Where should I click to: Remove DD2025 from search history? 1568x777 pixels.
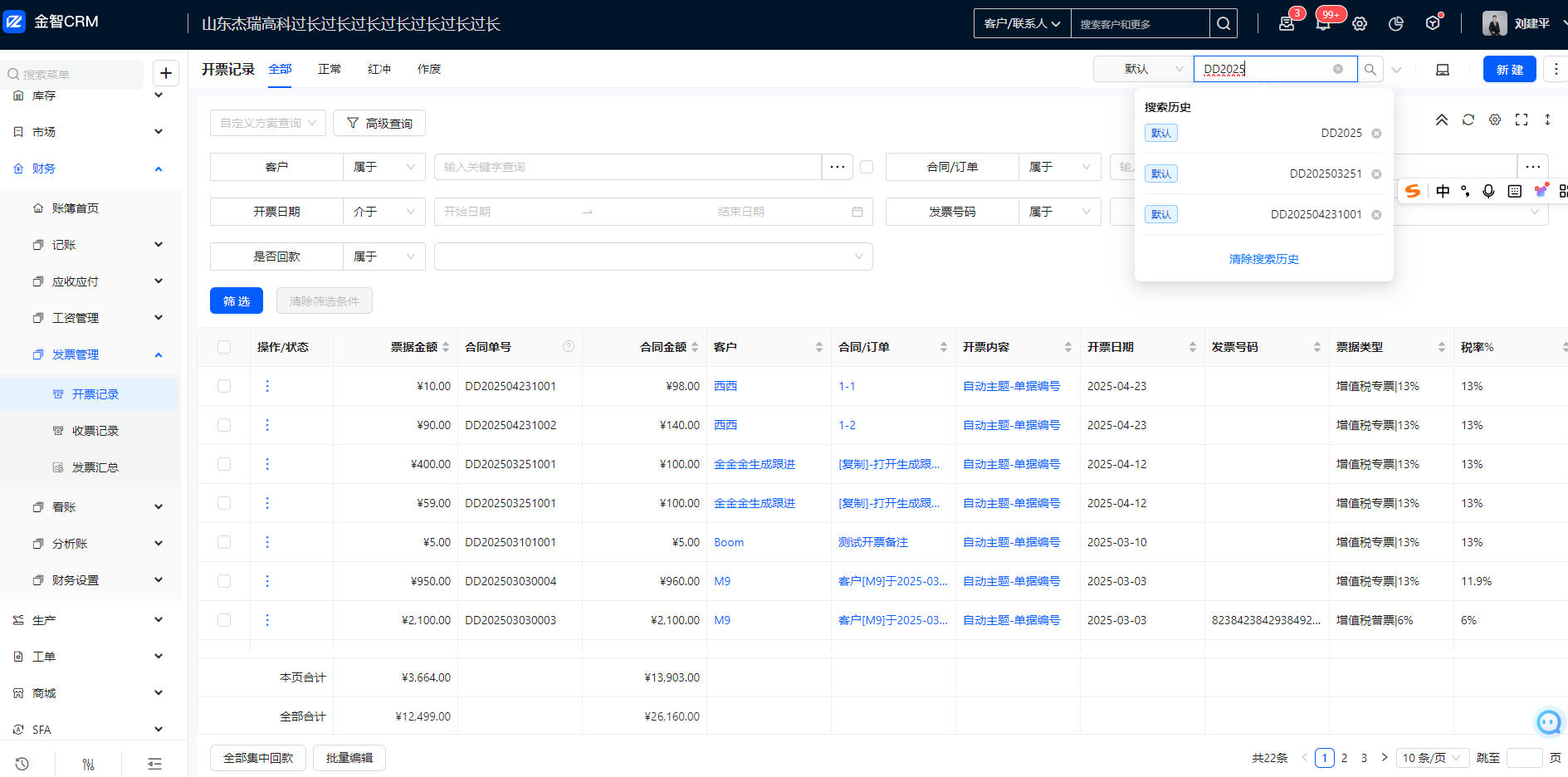pyautogui.click(x=1376, y=134)
